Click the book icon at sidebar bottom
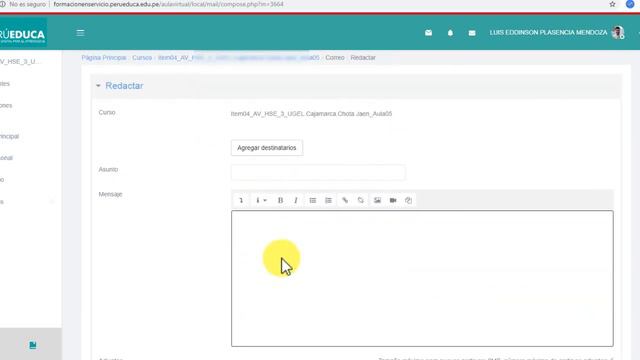The width and height of the screenshot is (640, 360). [33, 345]
